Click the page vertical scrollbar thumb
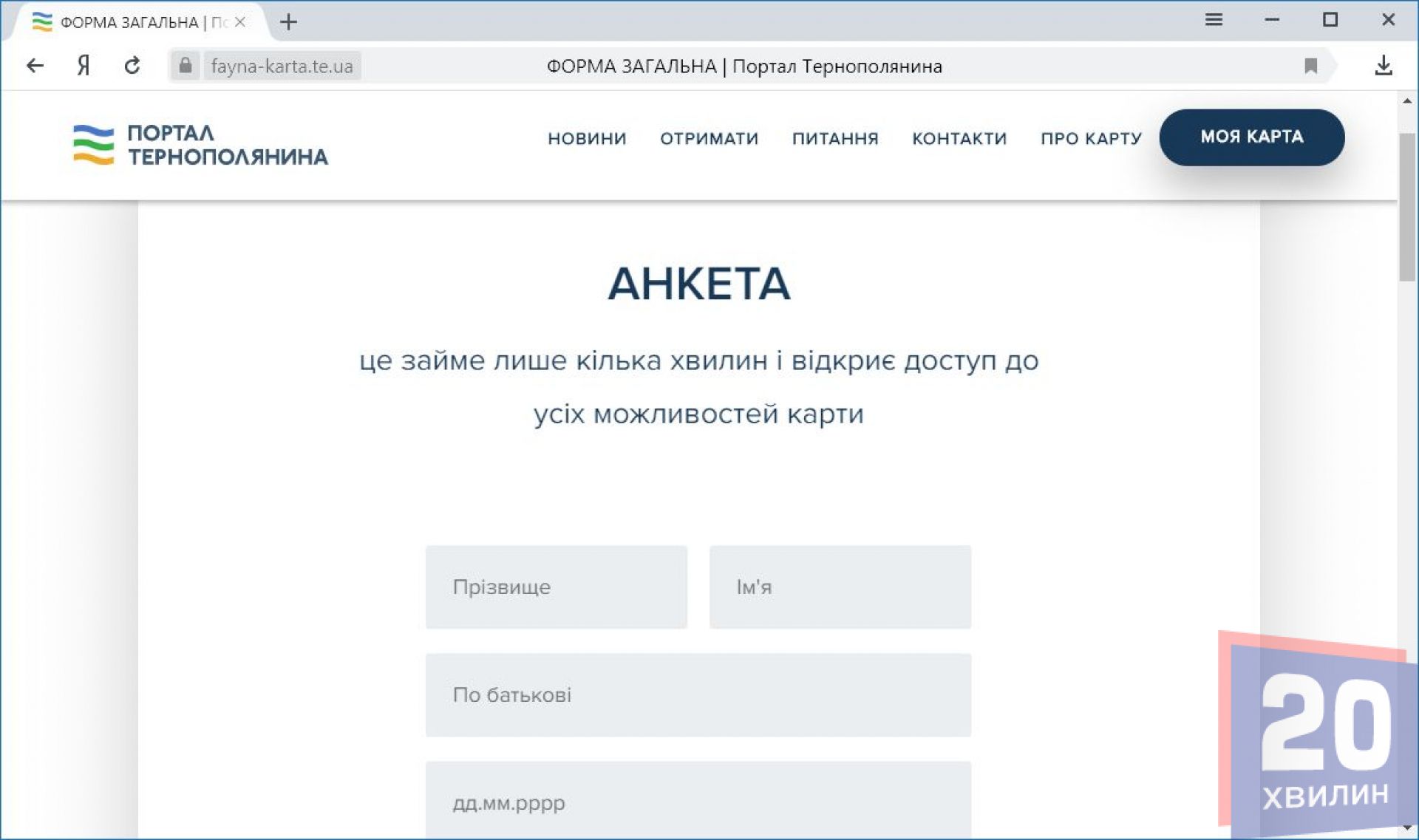Viewport: 1419px width, 840px height. click(1406, 207)
